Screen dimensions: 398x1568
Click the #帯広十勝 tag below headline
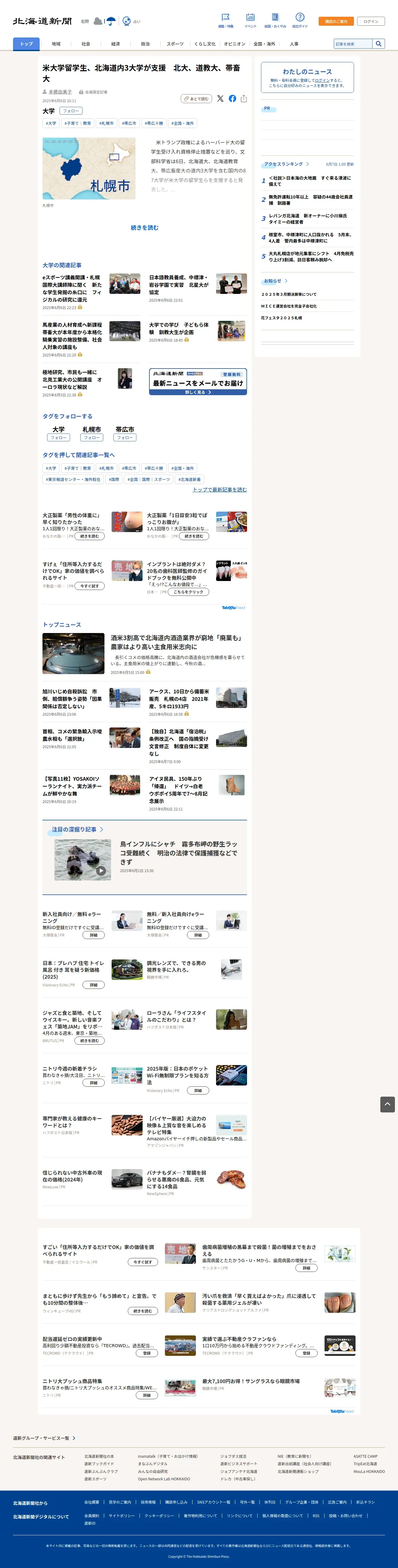154,123
